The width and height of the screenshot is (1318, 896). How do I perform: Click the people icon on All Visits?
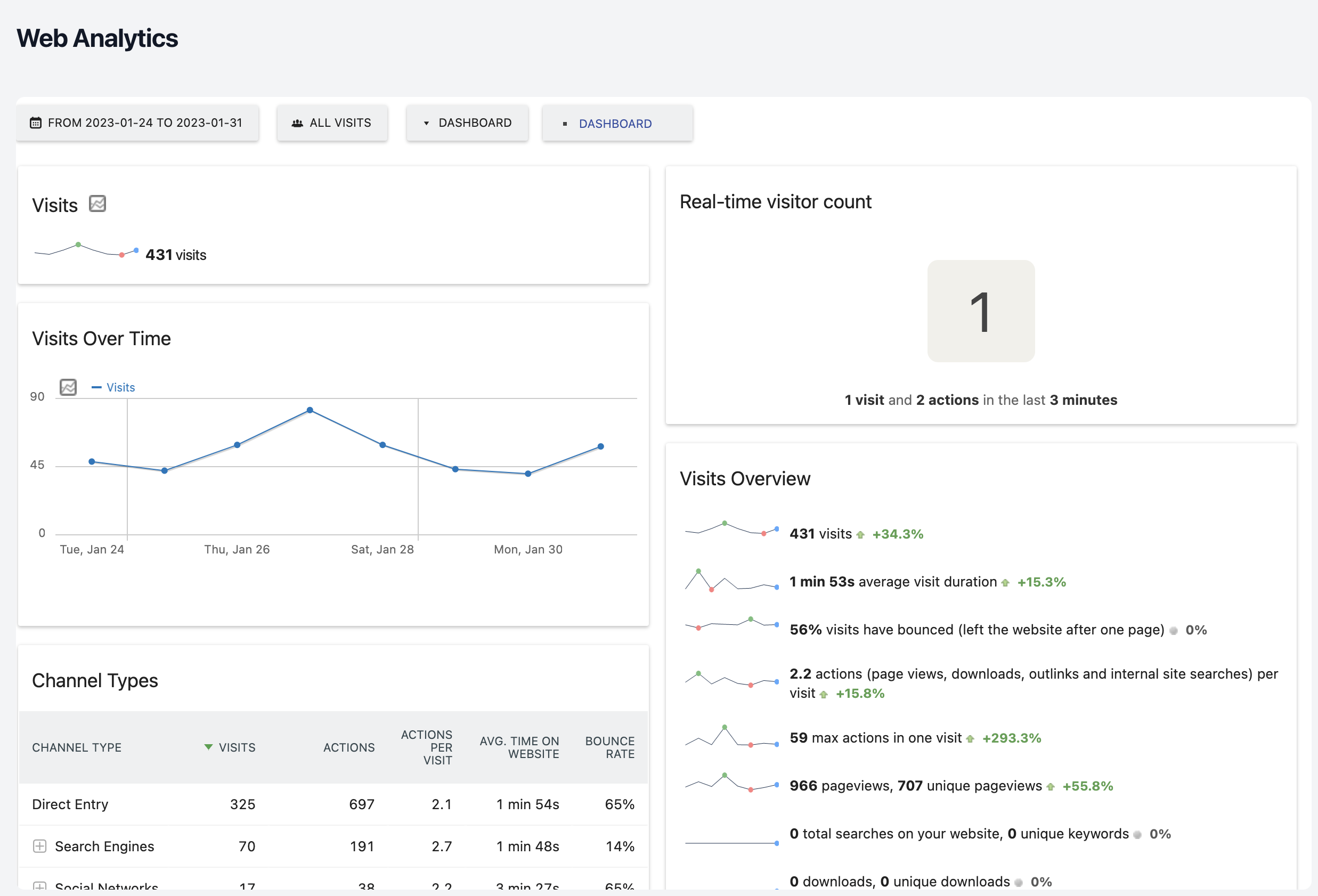[297, 123]
